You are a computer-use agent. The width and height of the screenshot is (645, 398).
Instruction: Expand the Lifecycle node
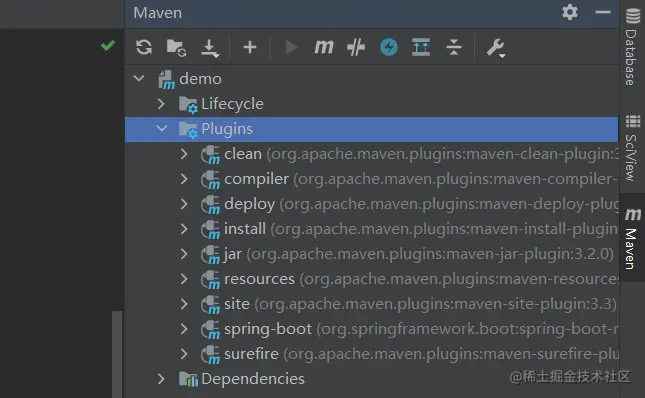click(x=161, y=104)
